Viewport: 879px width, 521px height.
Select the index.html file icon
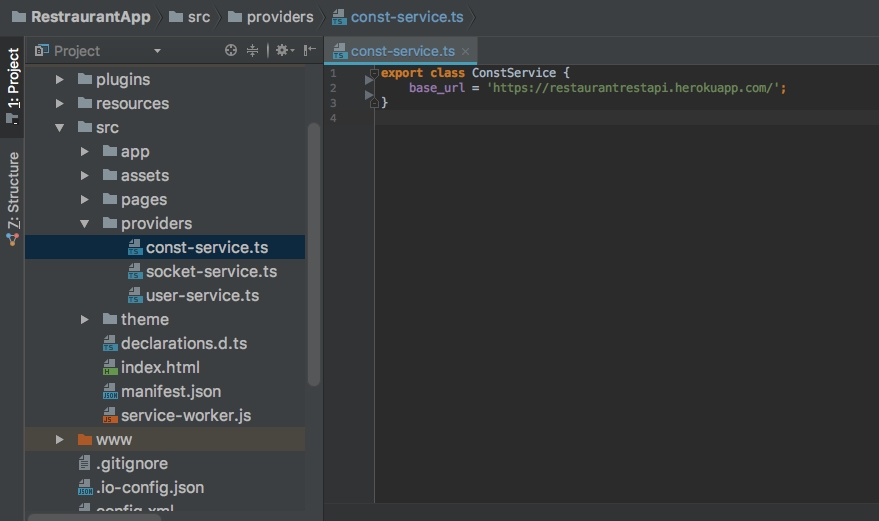click(x=111, y=368)
